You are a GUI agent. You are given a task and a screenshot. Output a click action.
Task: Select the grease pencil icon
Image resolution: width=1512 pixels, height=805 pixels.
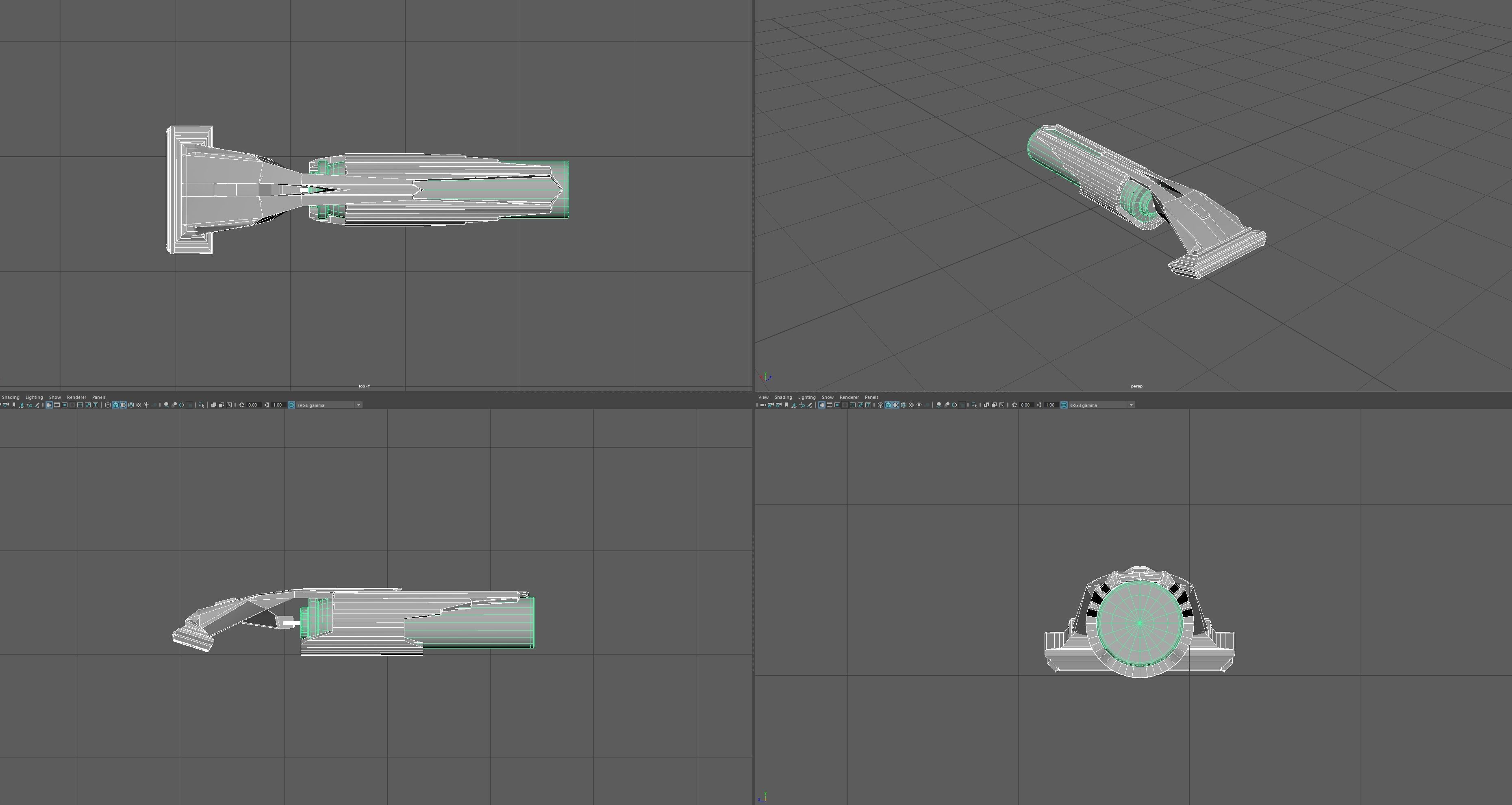click(x=37, y=405)
